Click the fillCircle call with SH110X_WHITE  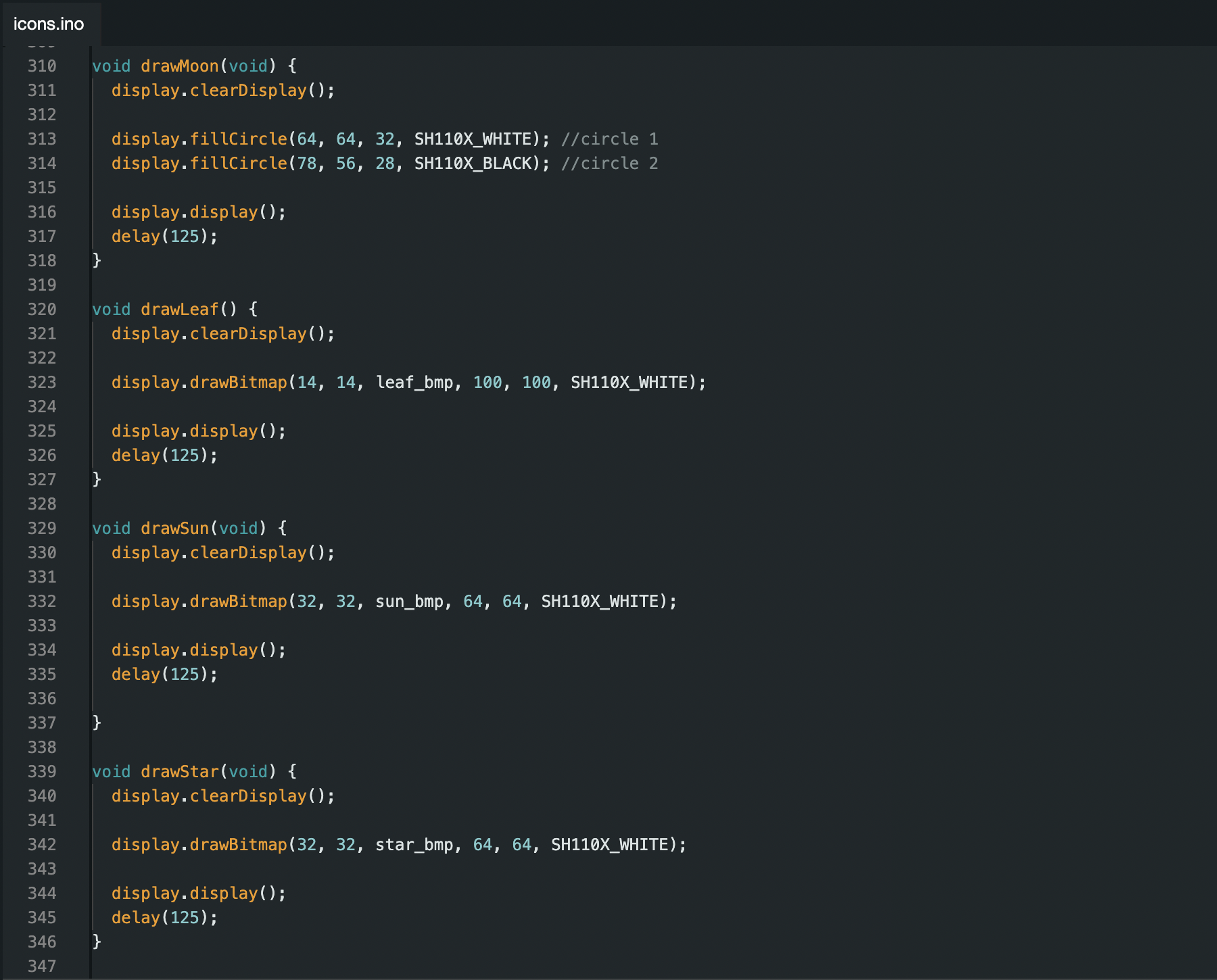pyautogui.click(x=331, y=139)
